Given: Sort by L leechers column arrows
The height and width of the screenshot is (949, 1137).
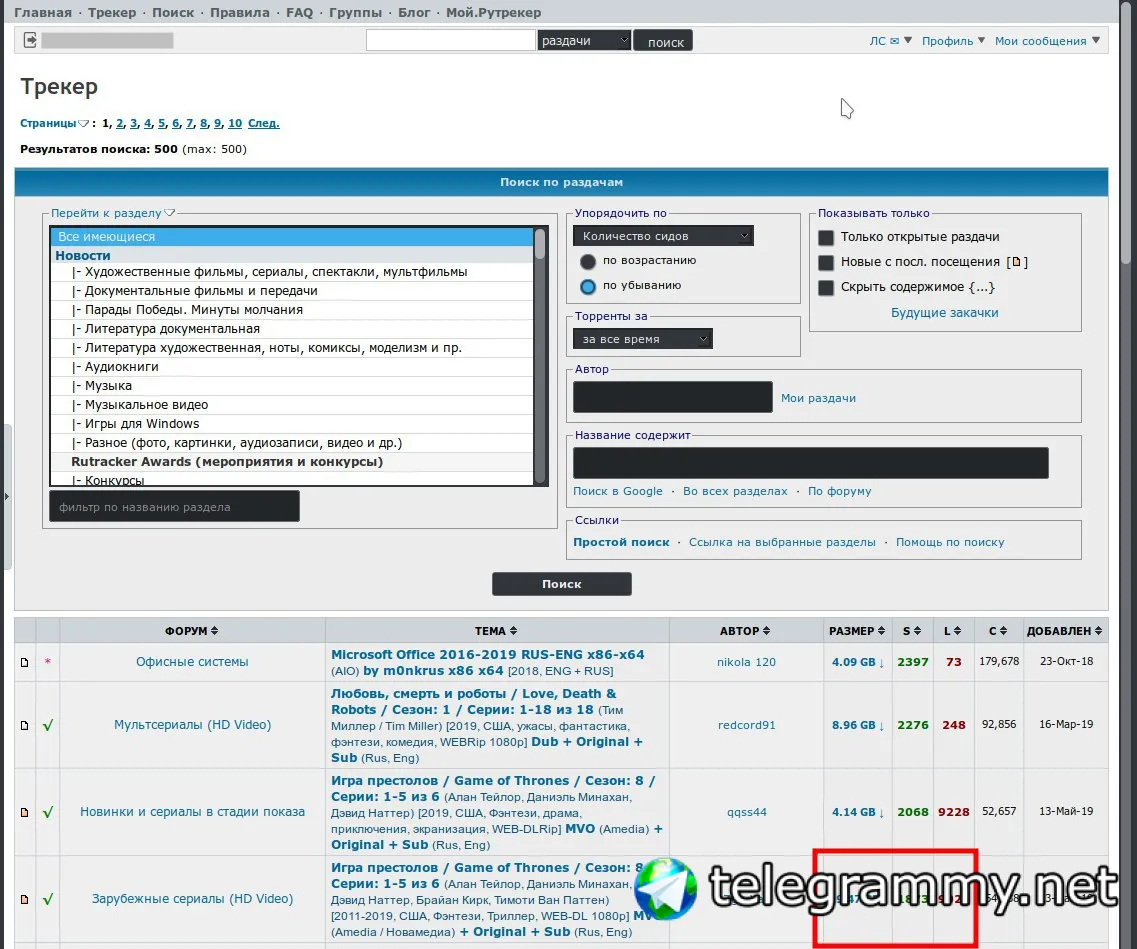Looking at the screenshot, I should (x=957, y=631).
